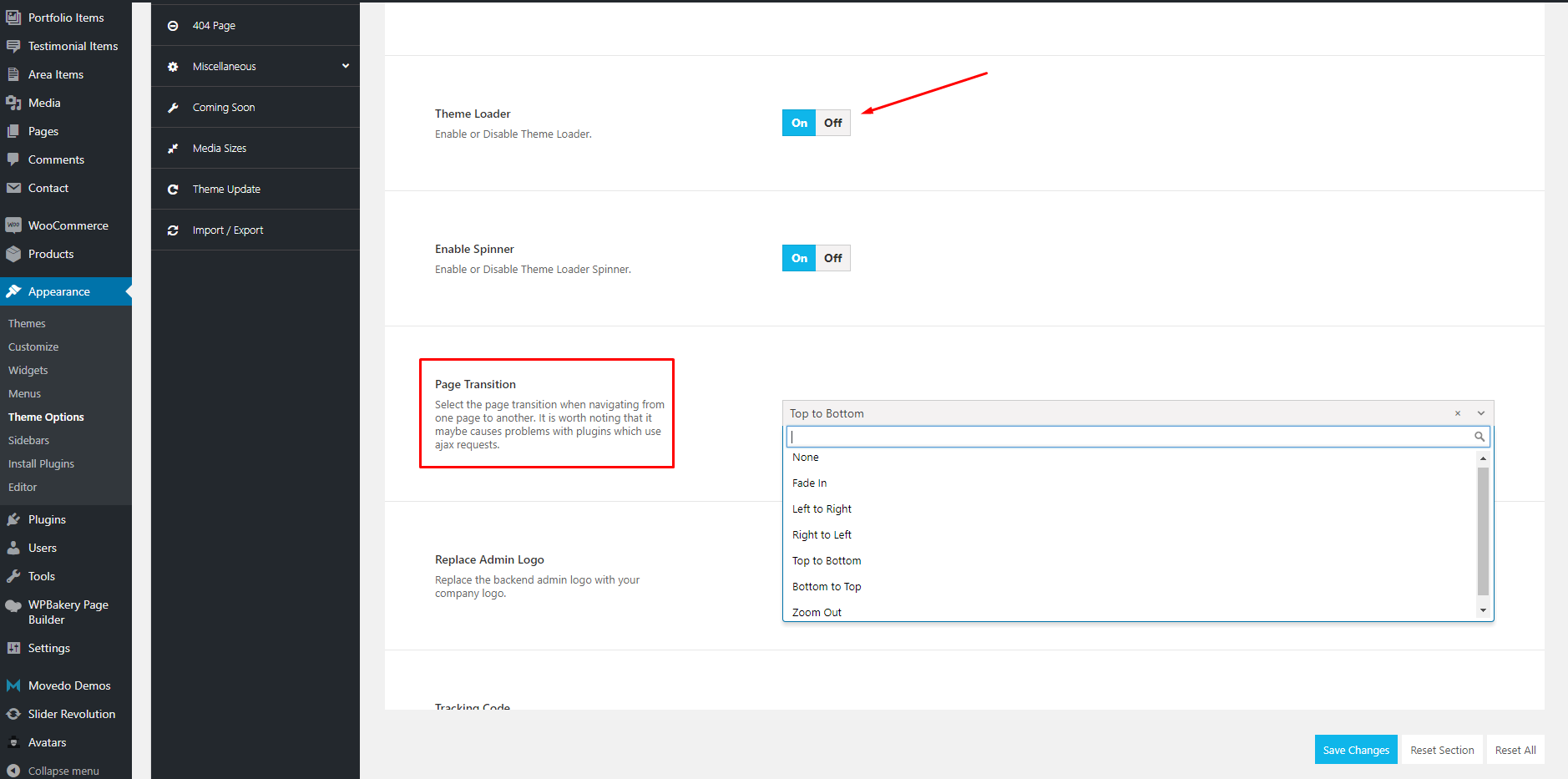
Task: Collapse the Page Transition dropdown arrow
Action: pos(1480,413)
